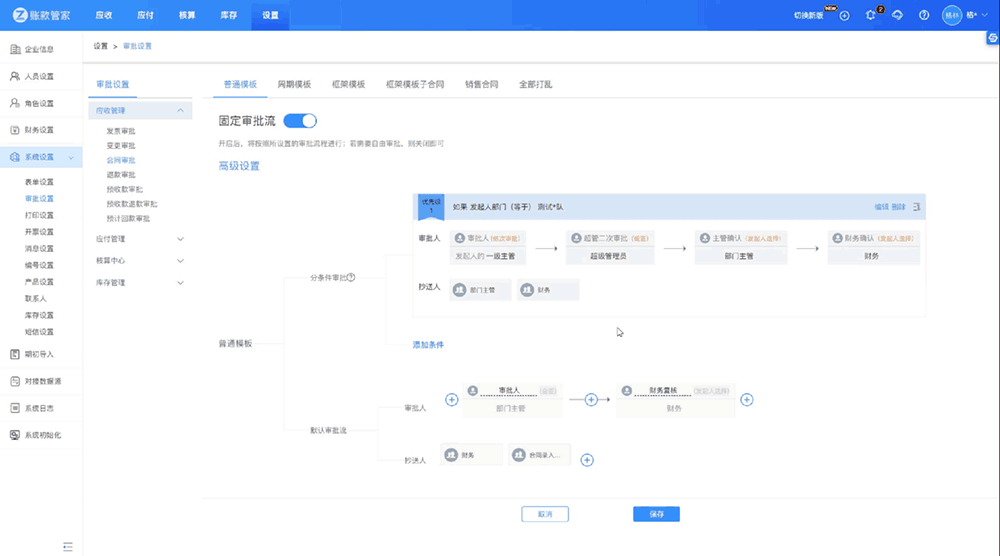Click the help question mark icon

pos(923,15)
